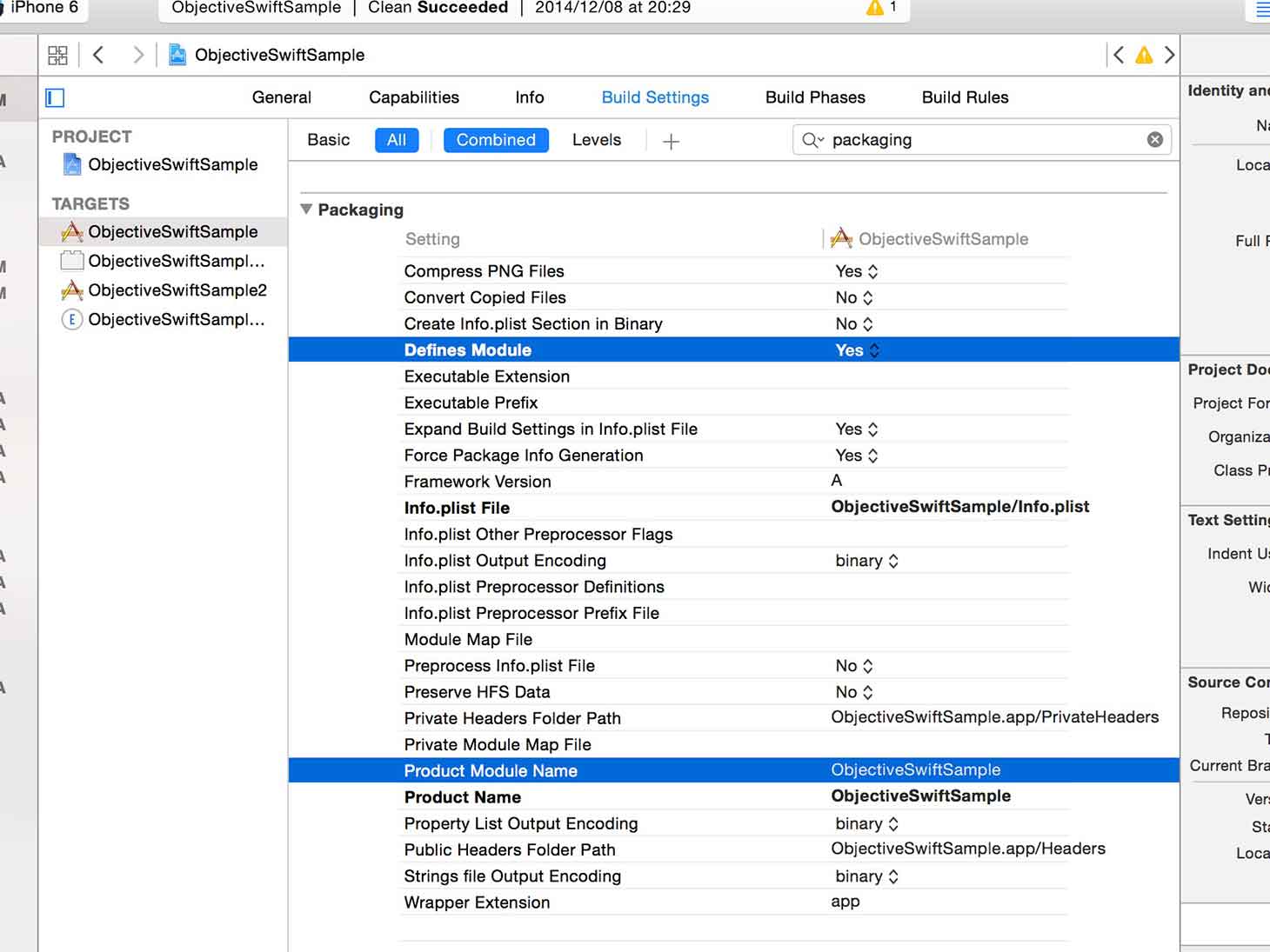Go forward with the right arrow
The width and height of the screenshot is (1270, 952).
137,55
